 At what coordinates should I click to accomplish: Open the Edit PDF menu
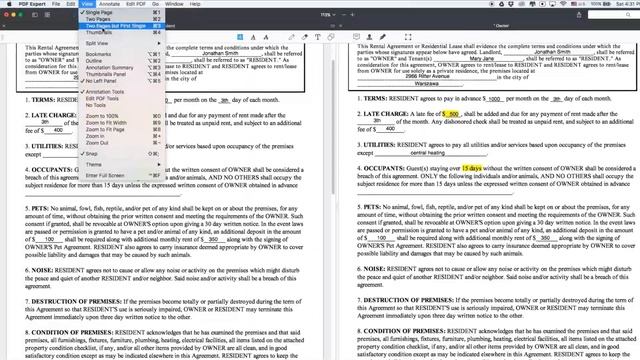[136, 4]
